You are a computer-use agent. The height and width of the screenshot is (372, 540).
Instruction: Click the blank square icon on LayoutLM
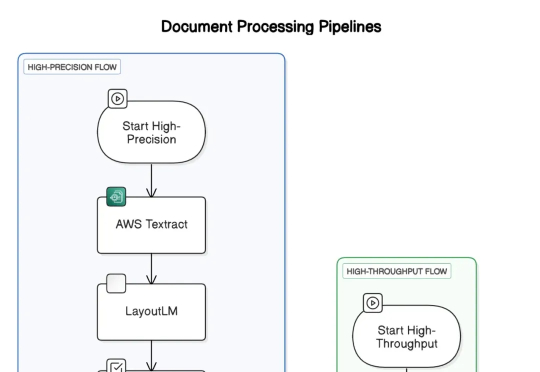pos(116,283)
